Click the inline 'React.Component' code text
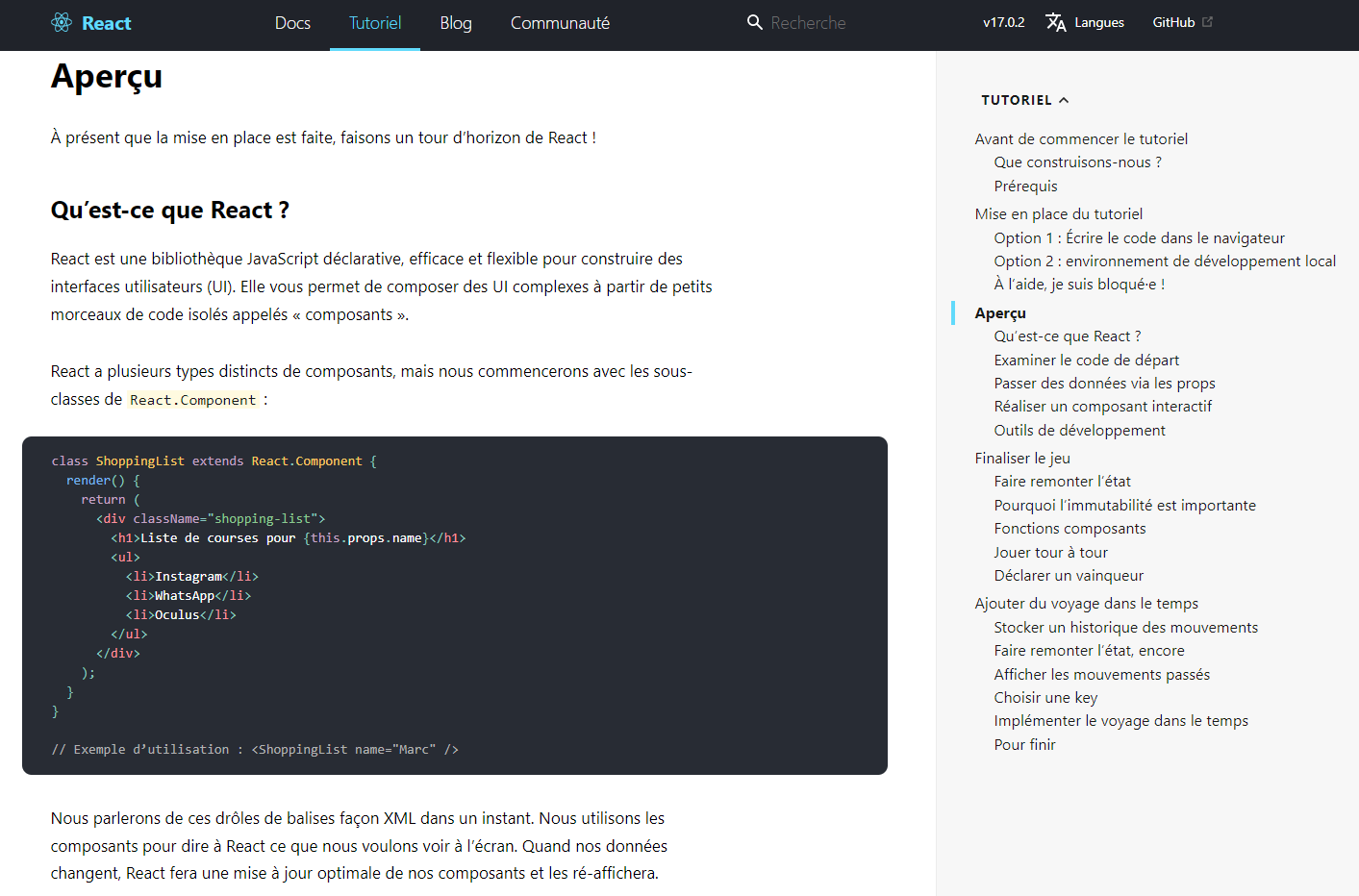 (x=193, y=400)
